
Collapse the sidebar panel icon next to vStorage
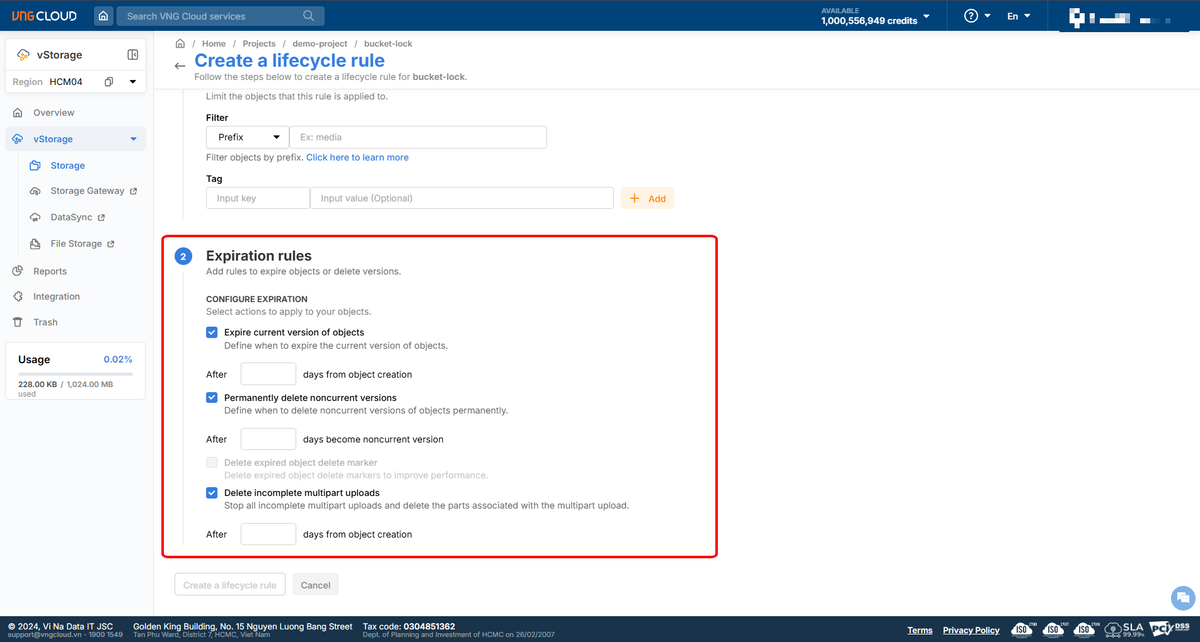(133, 55)
